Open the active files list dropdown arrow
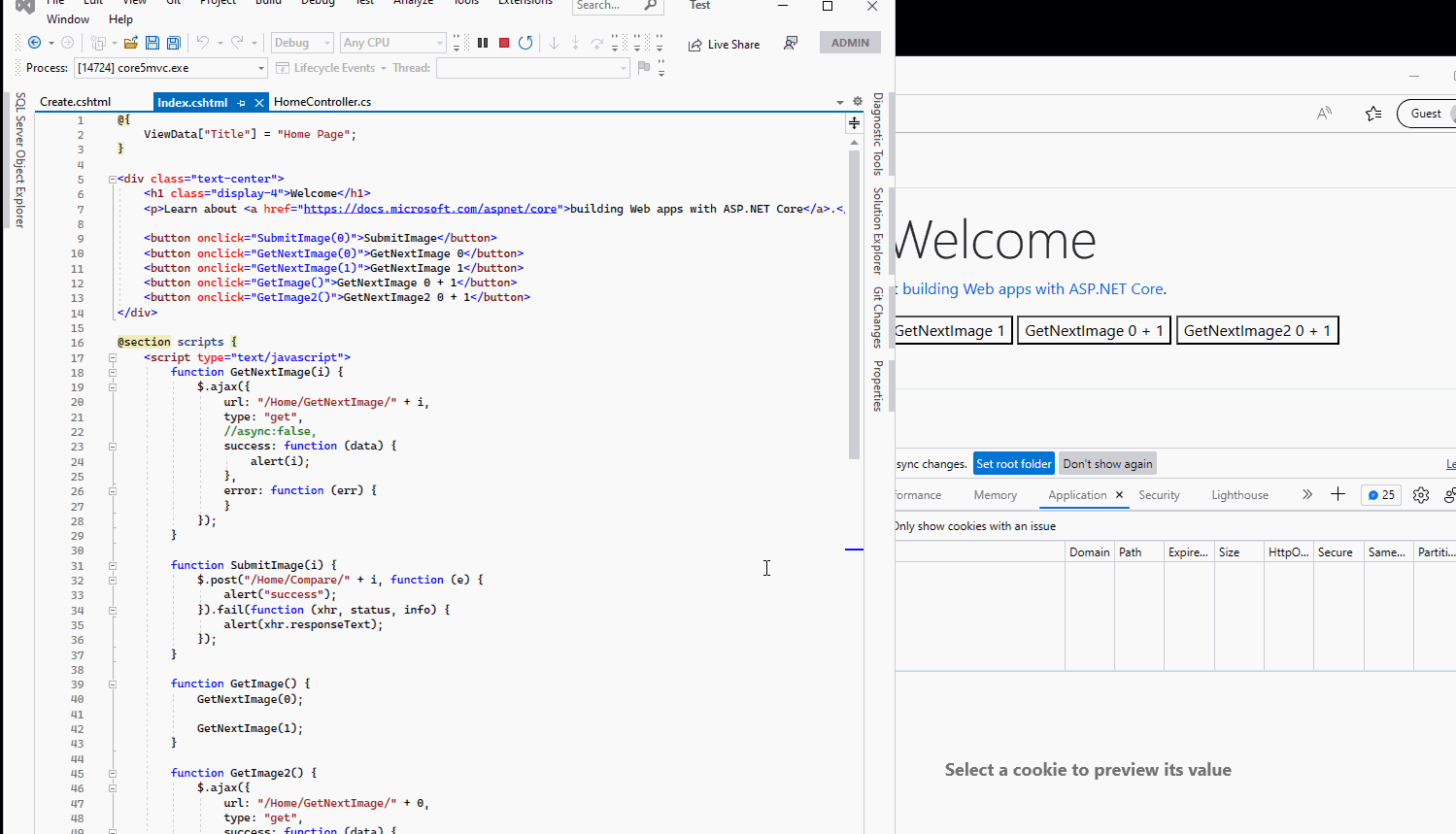This screenshot has width=1456, height=834. coord(840,102)
